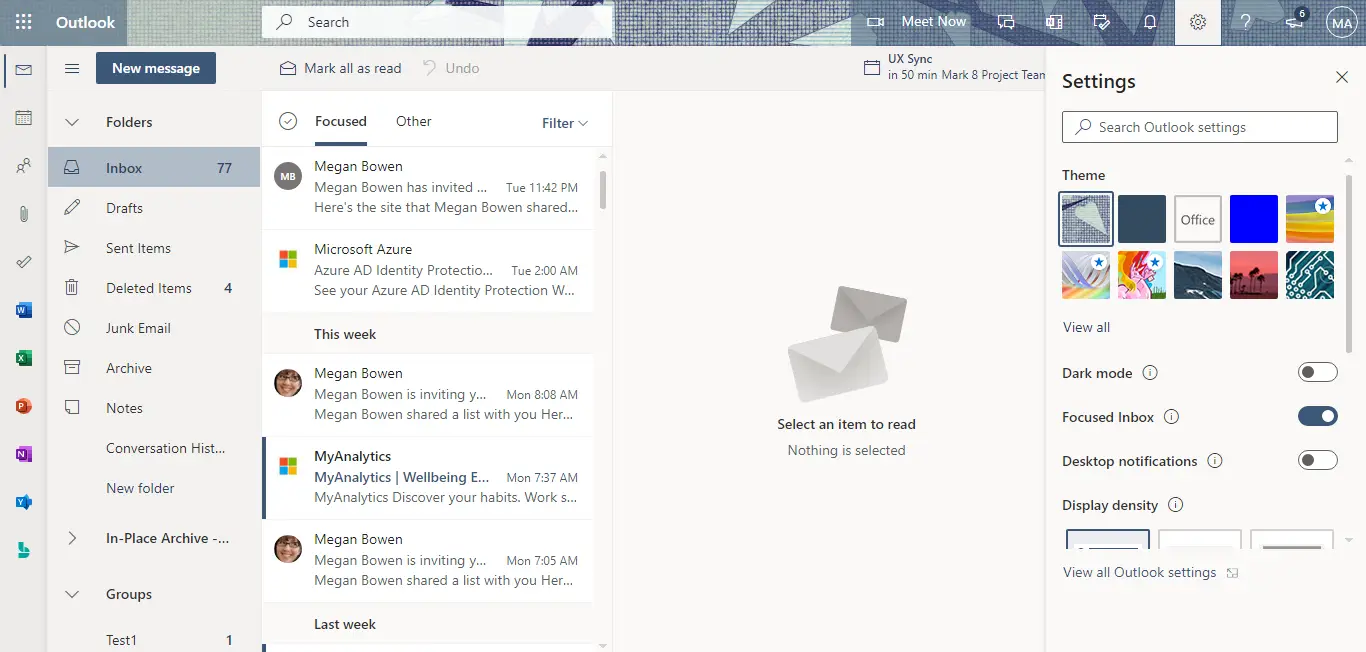Click the Dark mode info icon
Viewport: 1366px width, 652px height.
click(1150, 373)
